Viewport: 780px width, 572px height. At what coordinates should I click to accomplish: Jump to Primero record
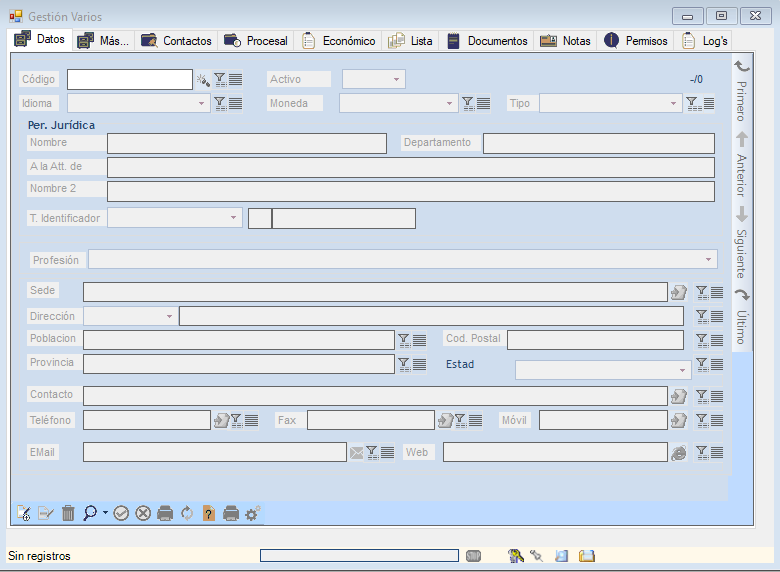click(741, 90)
